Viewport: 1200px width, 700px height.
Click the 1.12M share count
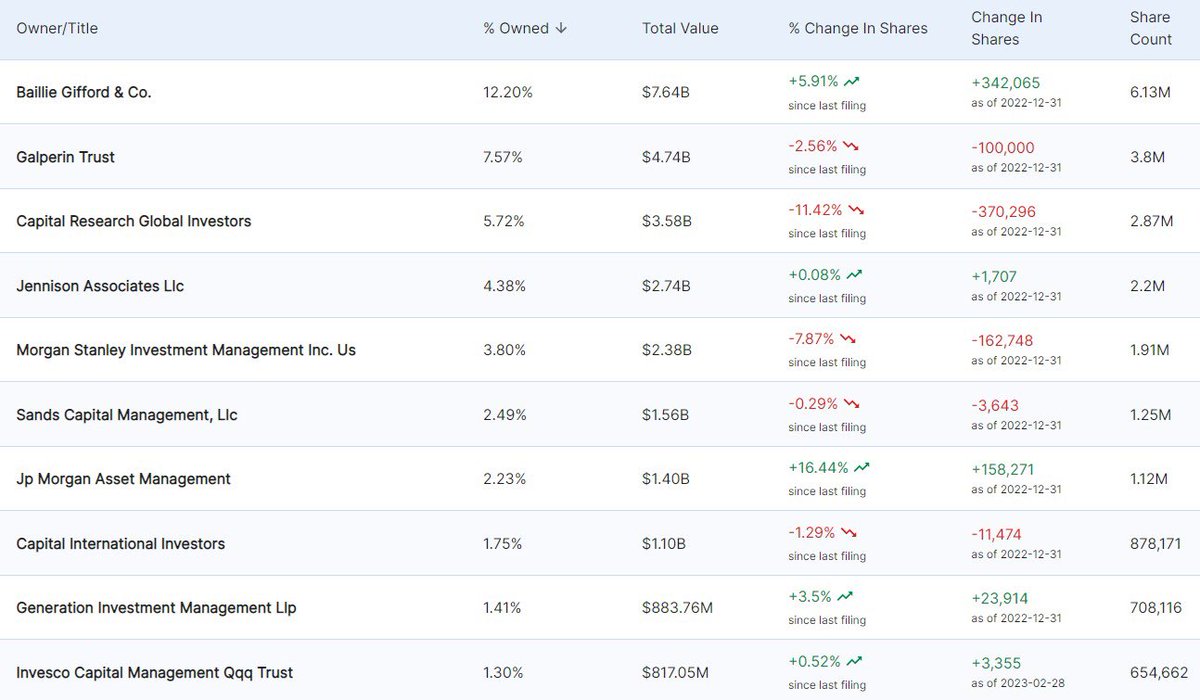pyautogui.click(x=1148, y=479)
